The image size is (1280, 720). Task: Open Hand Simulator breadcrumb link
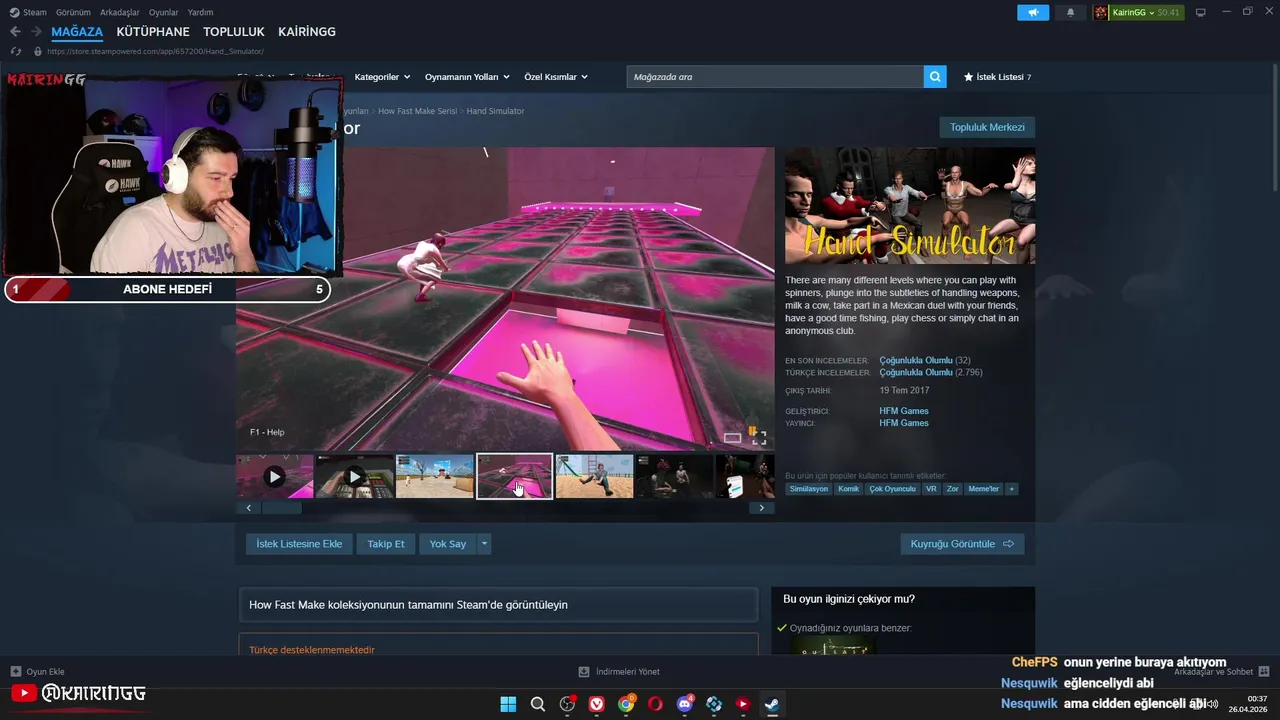495,111
